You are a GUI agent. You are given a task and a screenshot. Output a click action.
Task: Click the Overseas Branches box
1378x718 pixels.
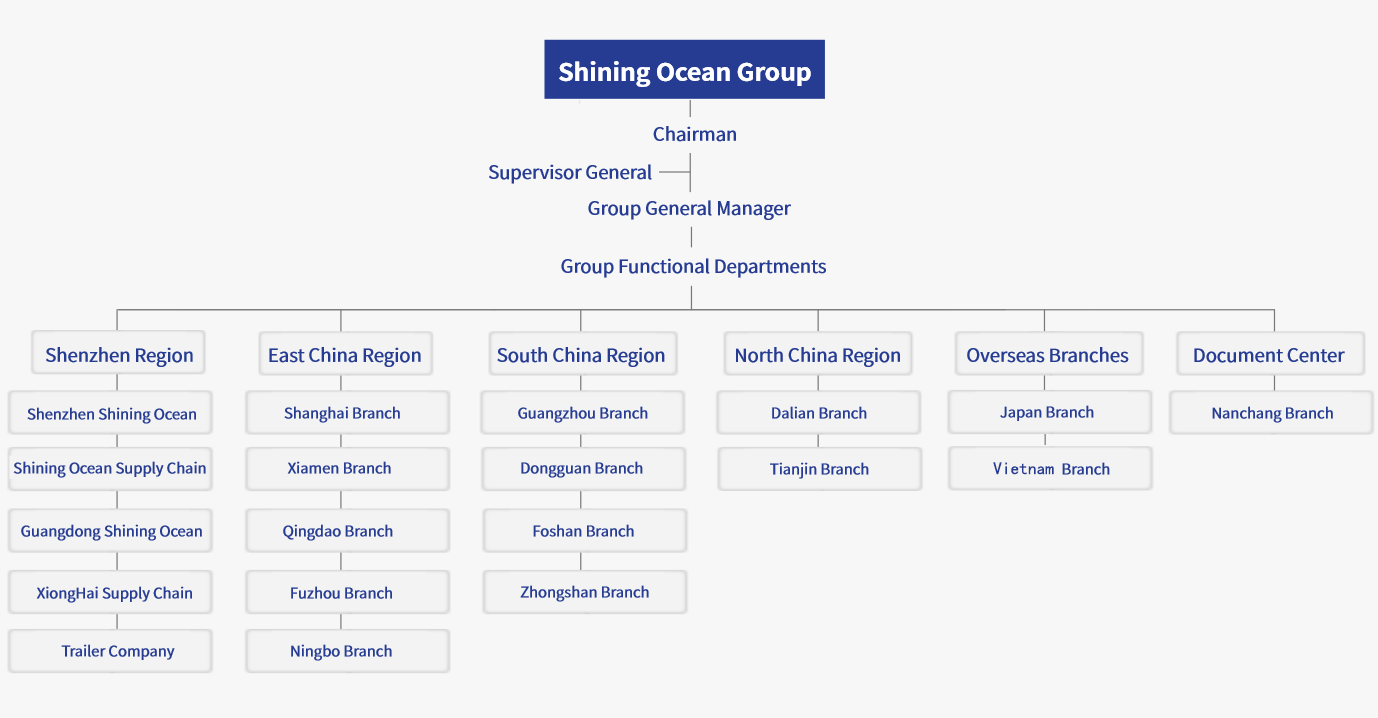point(1047,355)
